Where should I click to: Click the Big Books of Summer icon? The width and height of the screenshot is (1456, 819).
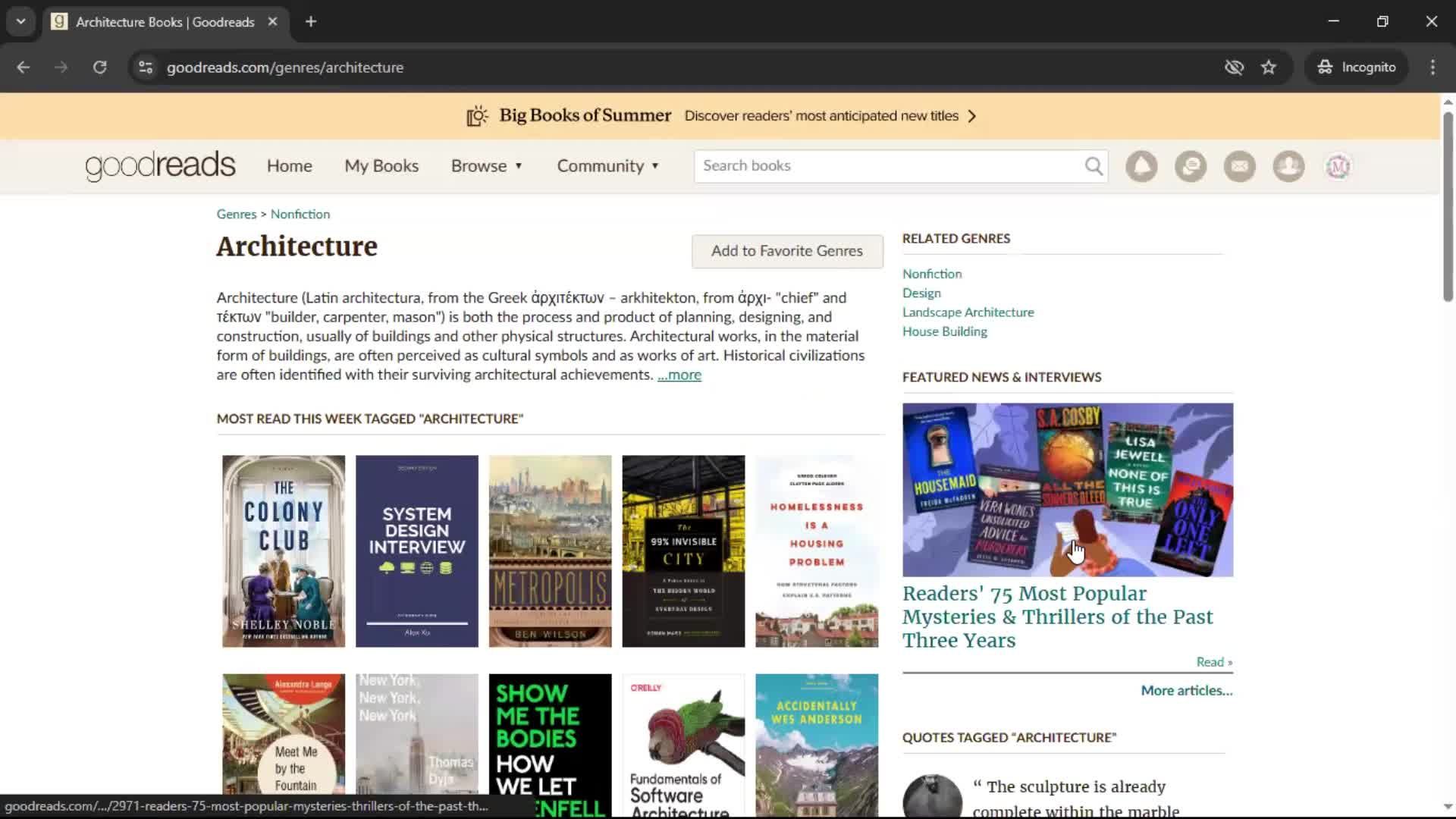[x=477, y=116]
